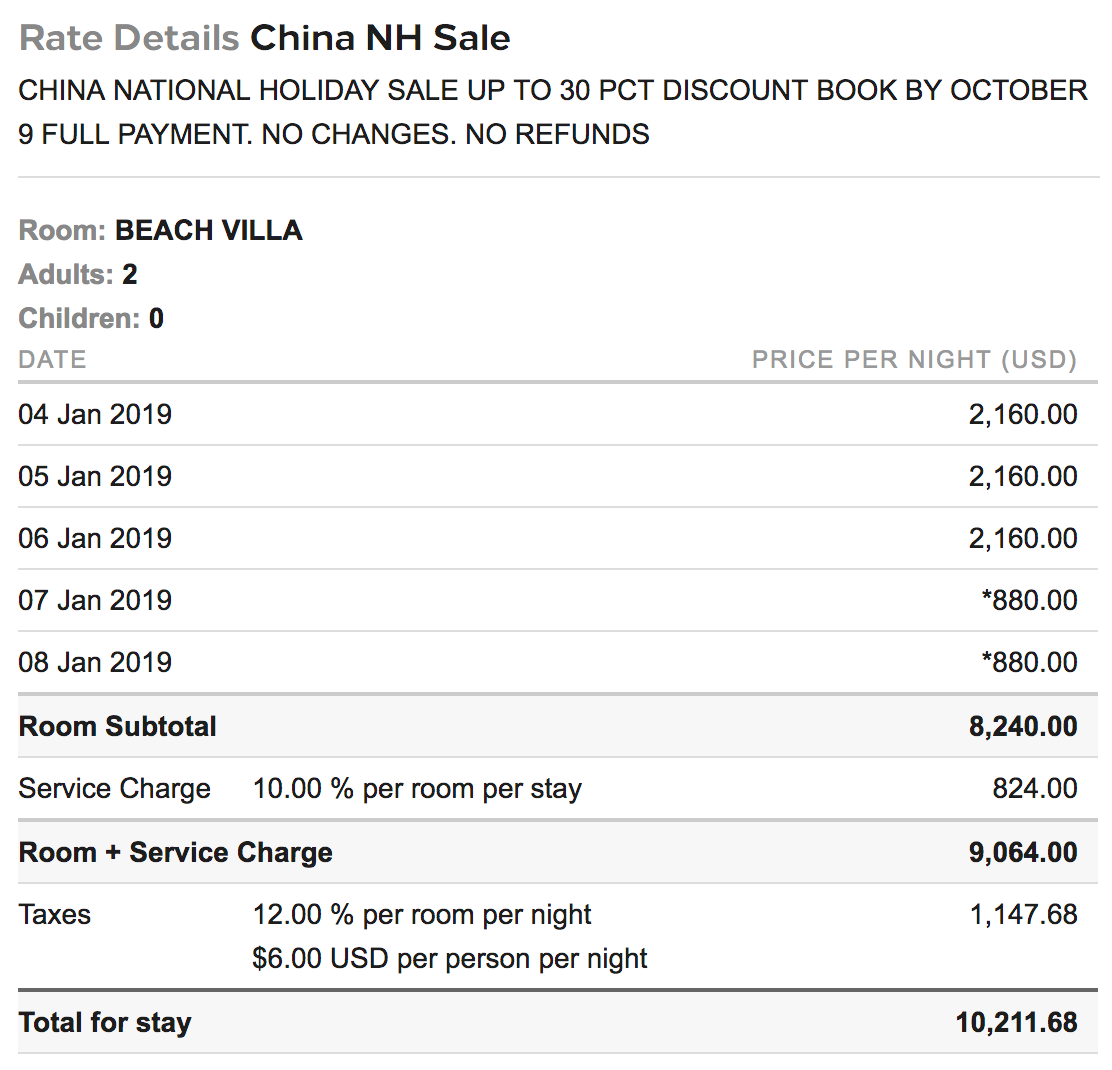Click the China National Holiday sale description
This screenshot has height=1070, width=1112.
point(552,111)
